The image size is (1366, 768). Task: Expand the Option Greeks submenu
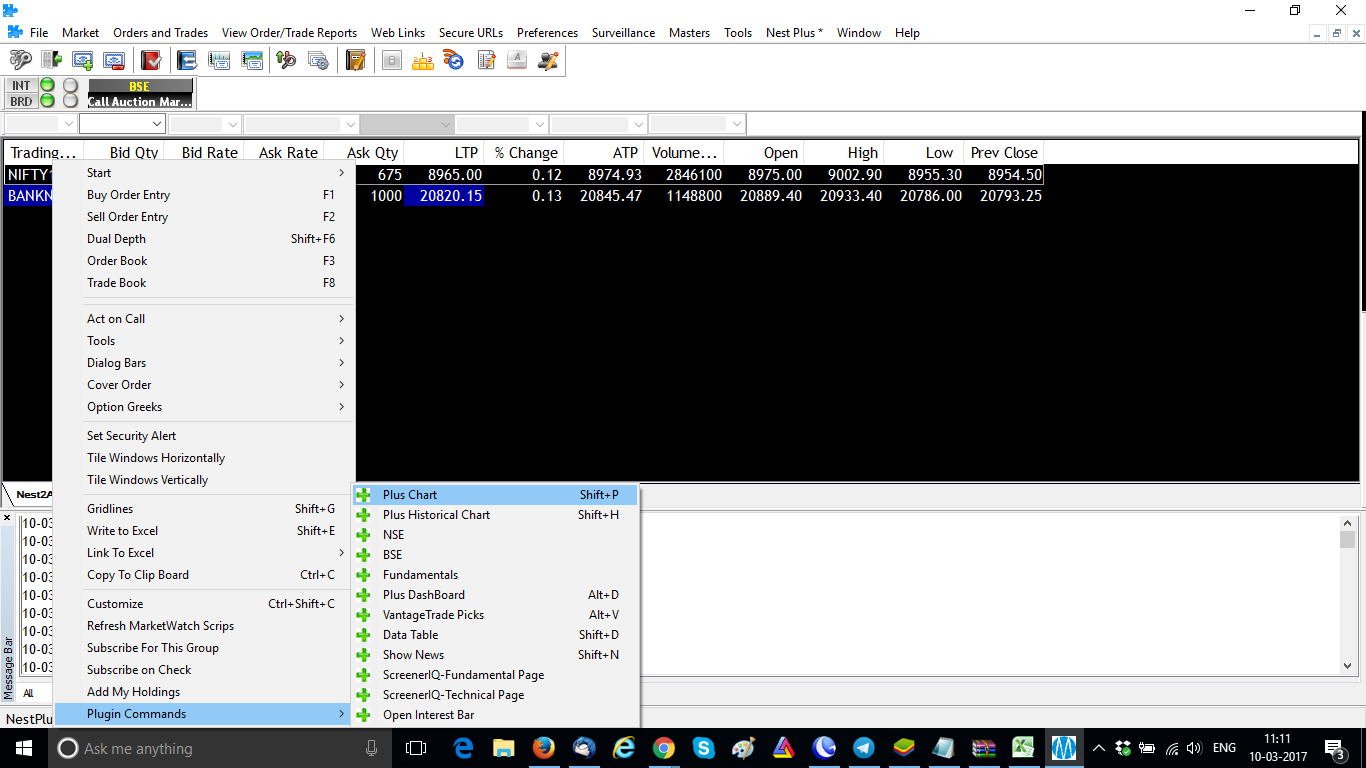[x=204, y=407]
